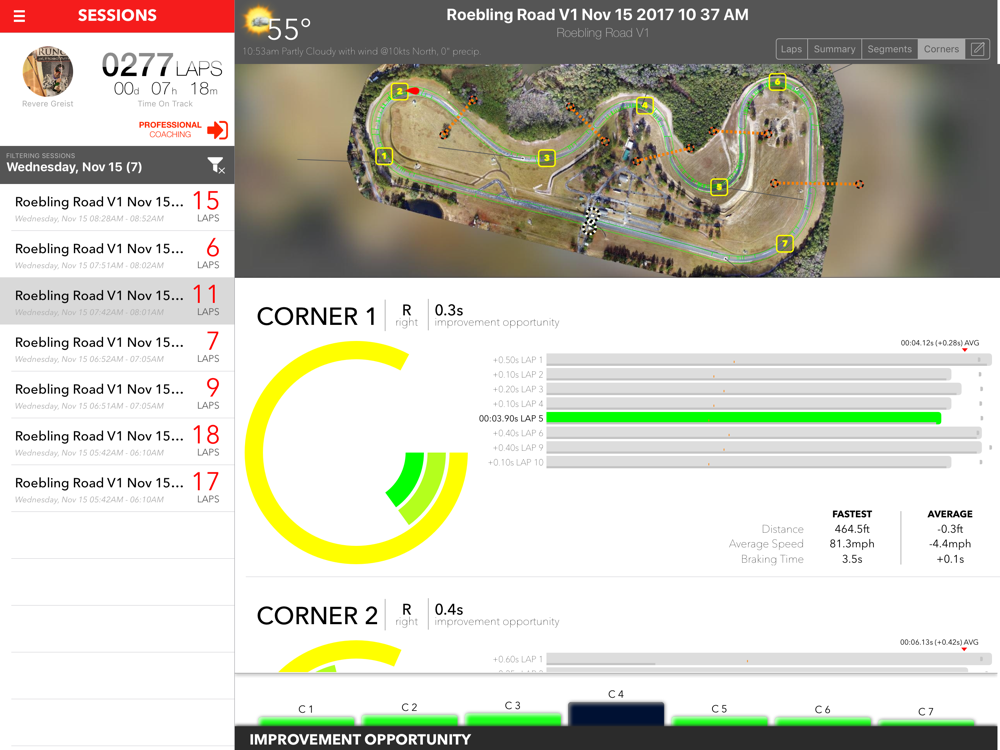Select the C 4 improvement bar
Image resolution: width=1000 pixels, height=750 pixels.
click(616, 713)
